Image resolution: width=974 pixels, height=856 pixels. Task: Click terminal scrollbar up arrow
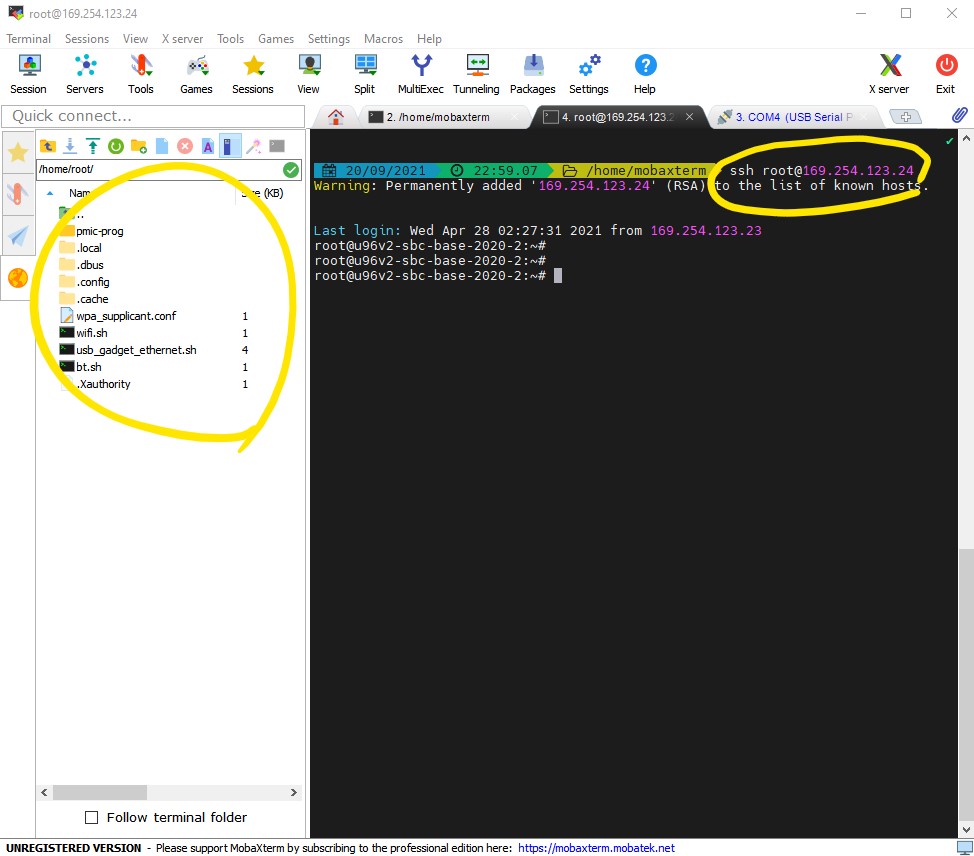point(966,139)
